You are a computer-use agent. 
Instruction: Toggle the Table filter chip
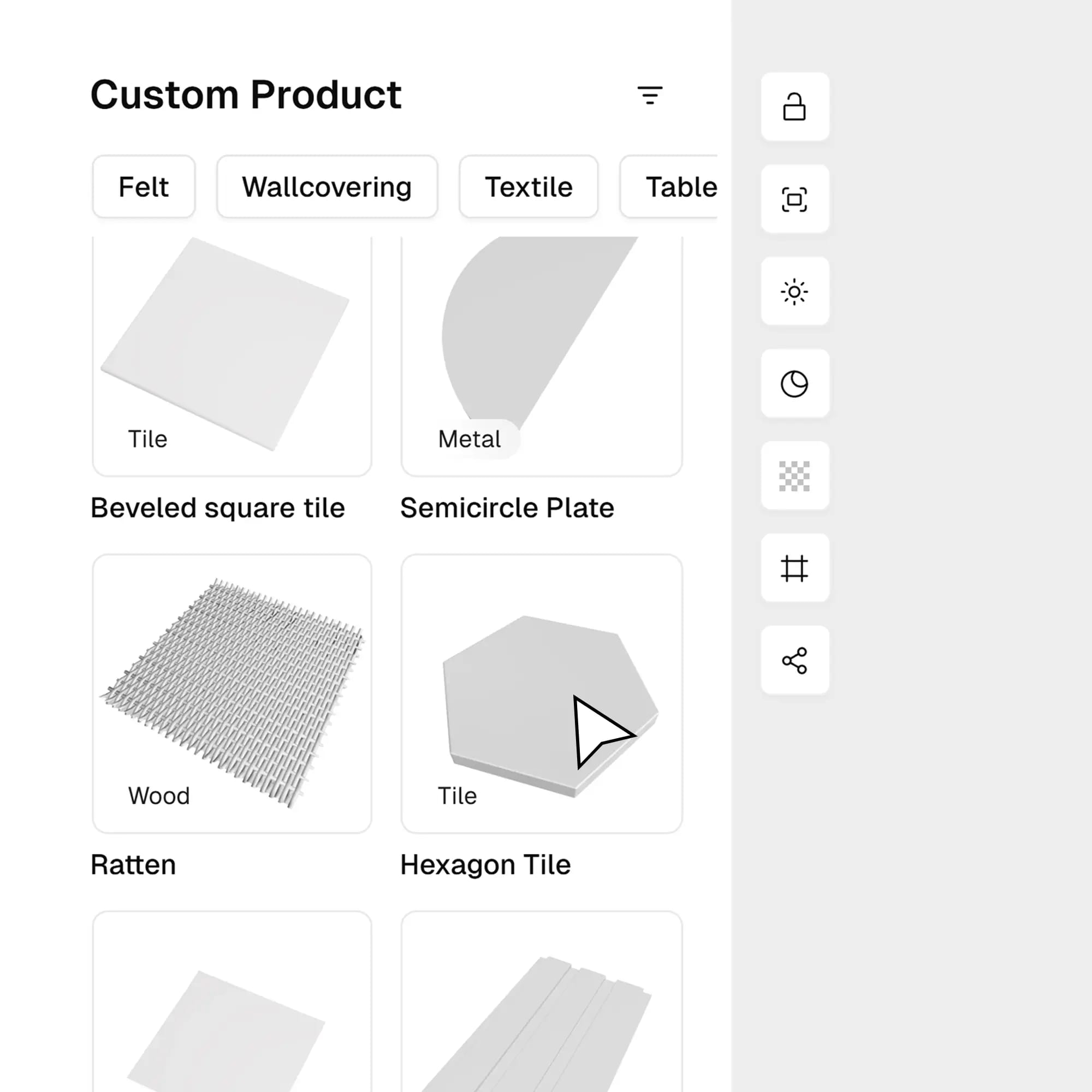(680, 187)
